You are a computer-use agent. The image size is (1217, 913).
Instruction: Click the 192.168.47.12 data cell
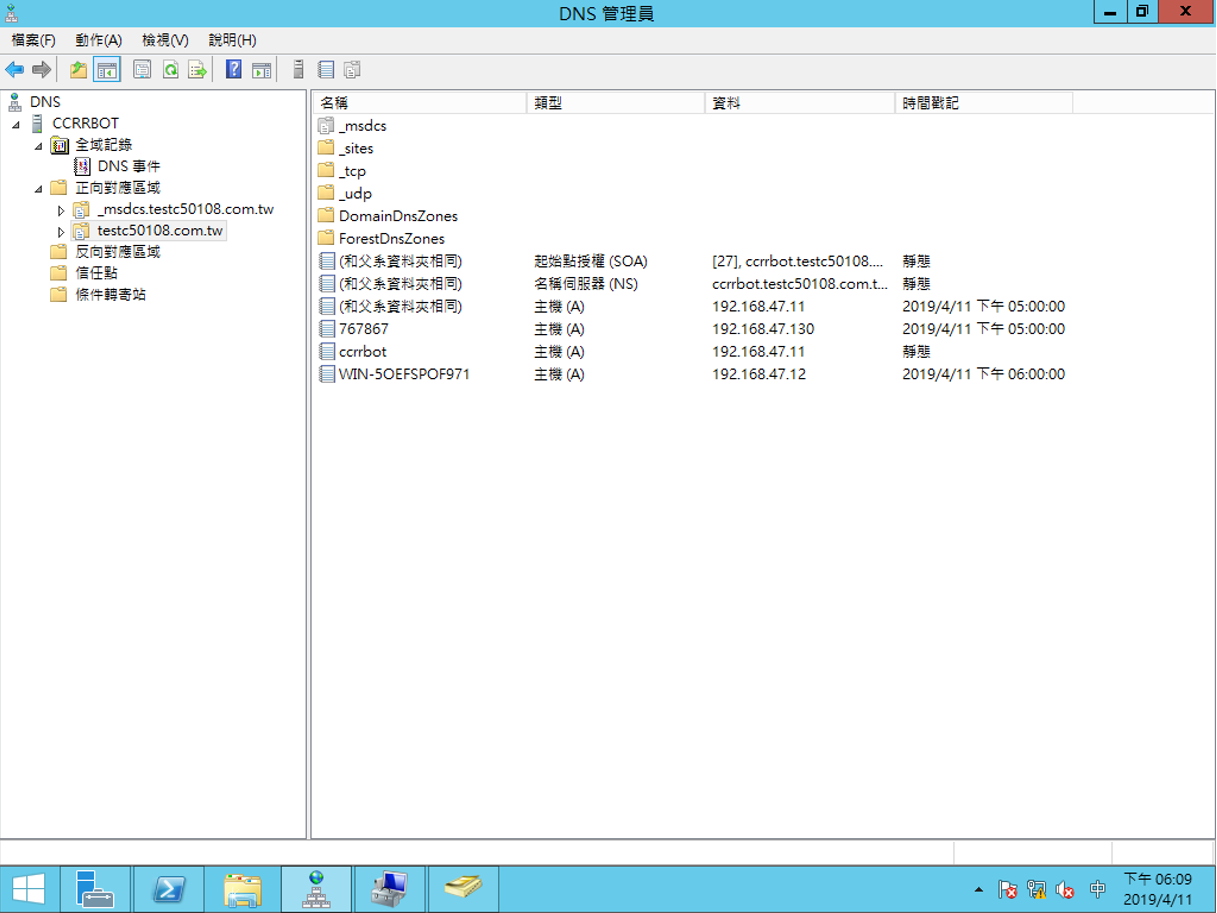(759, 374)
